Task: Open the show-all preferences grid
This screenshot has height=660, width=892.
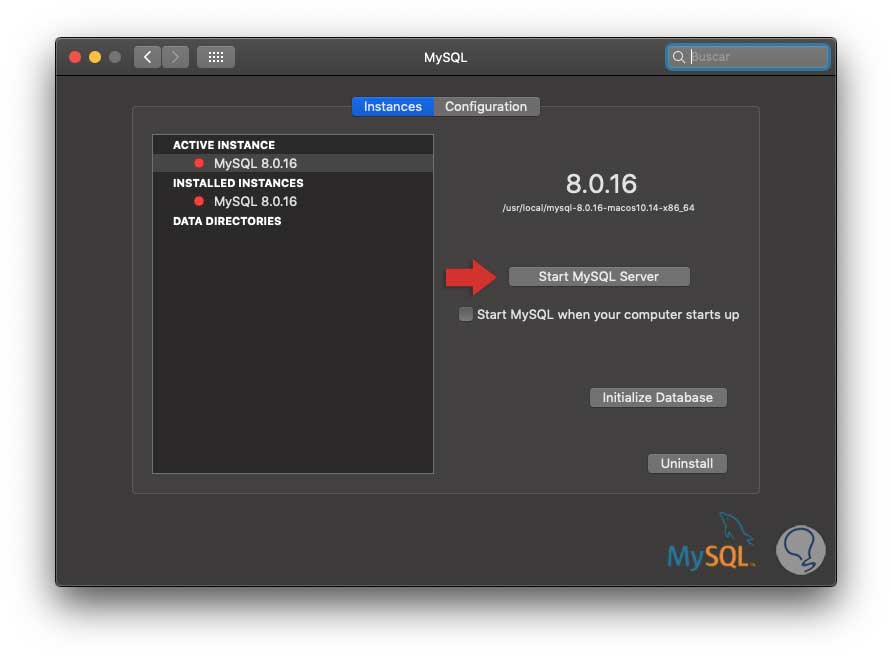Action: pos(216,57)
